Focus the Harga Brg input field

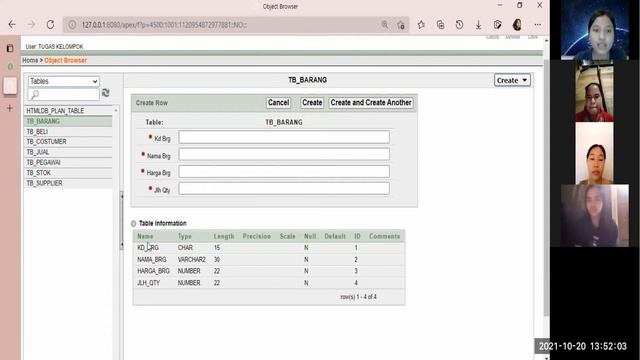click(x=284, y=171)
